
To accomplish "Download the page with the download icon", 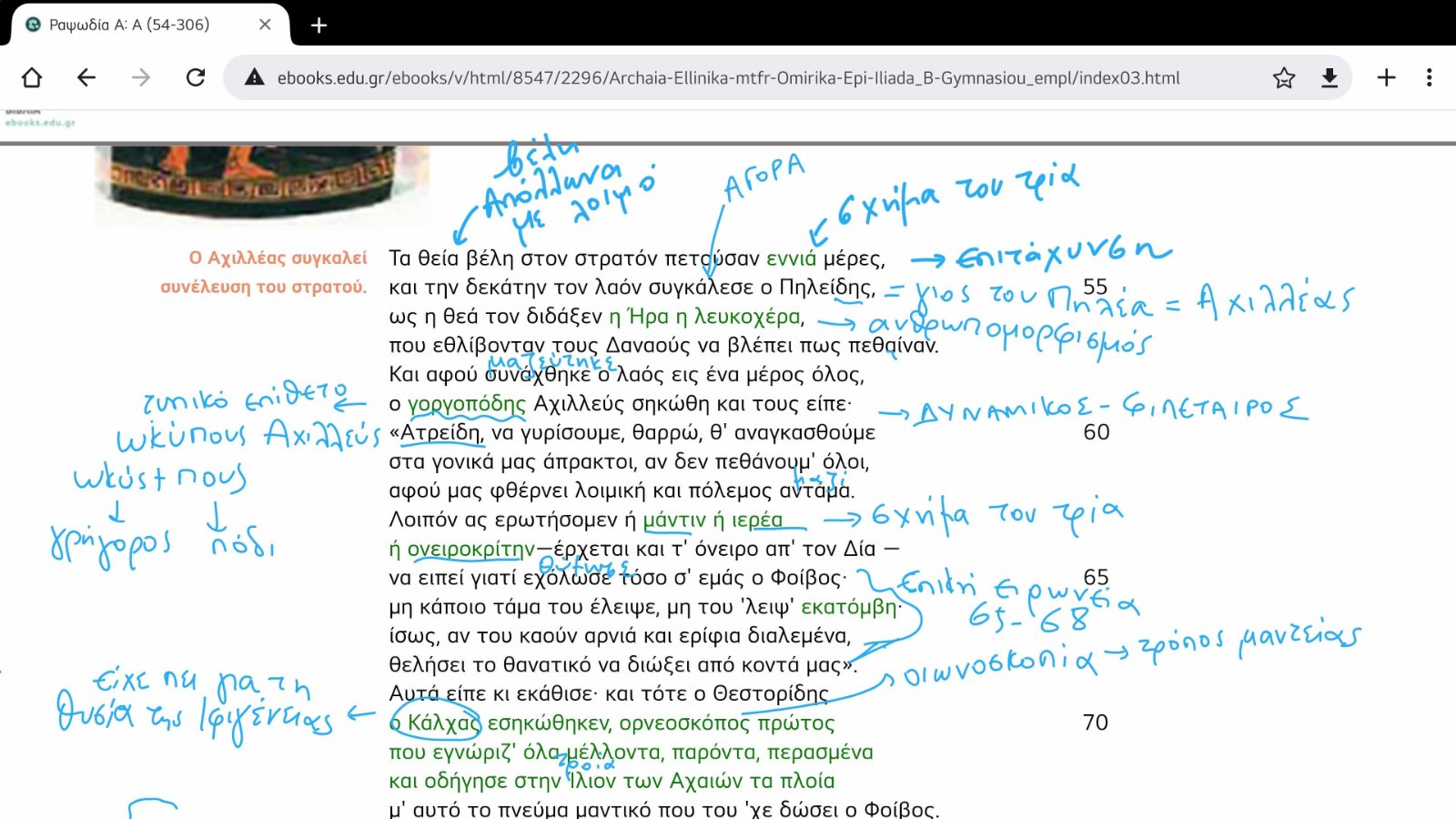I will coord(1330,77).
